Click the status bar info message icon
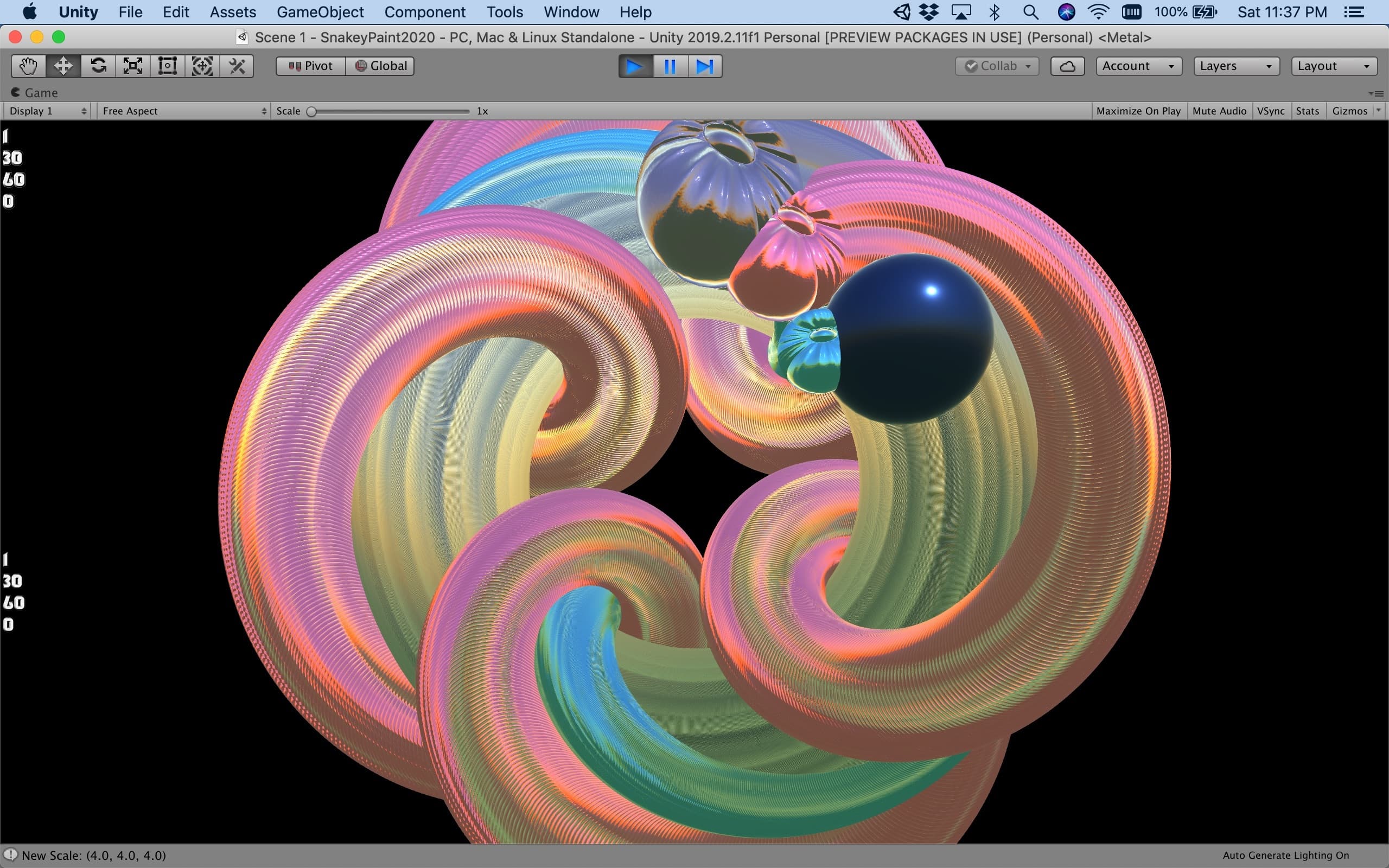 point(10,855)
